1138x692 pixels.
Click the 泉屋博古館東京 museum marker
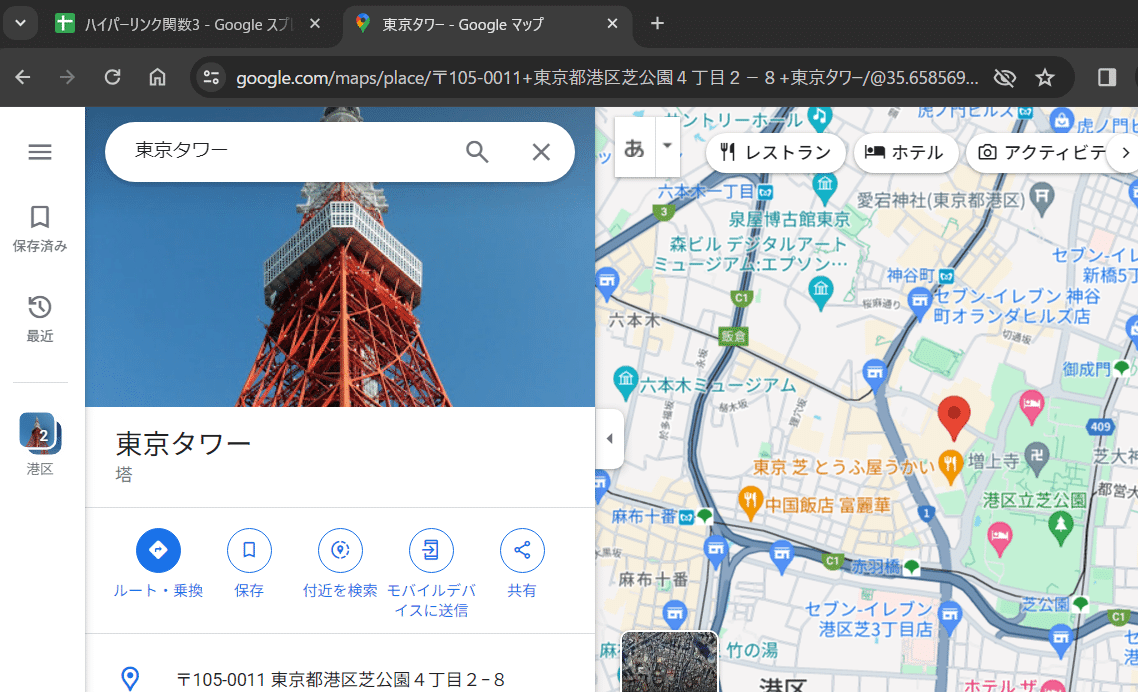[x=824, y=187]
